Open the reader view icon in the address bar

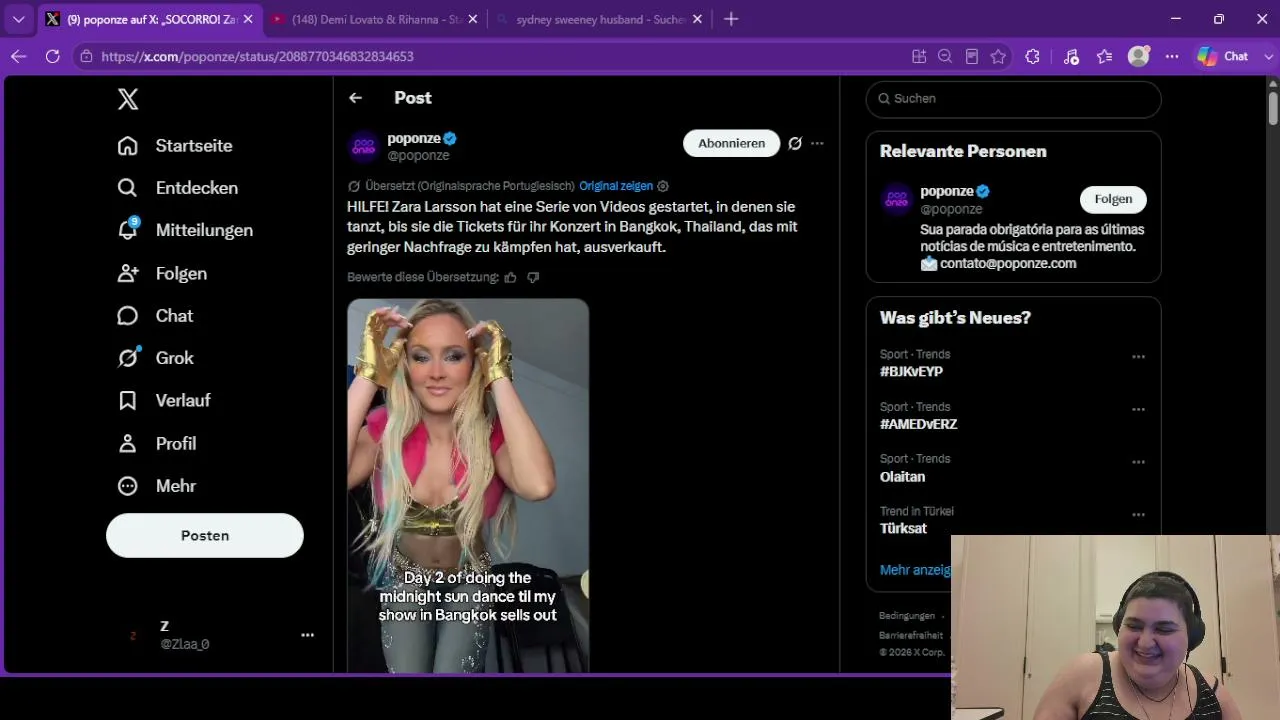click(972, 57)
